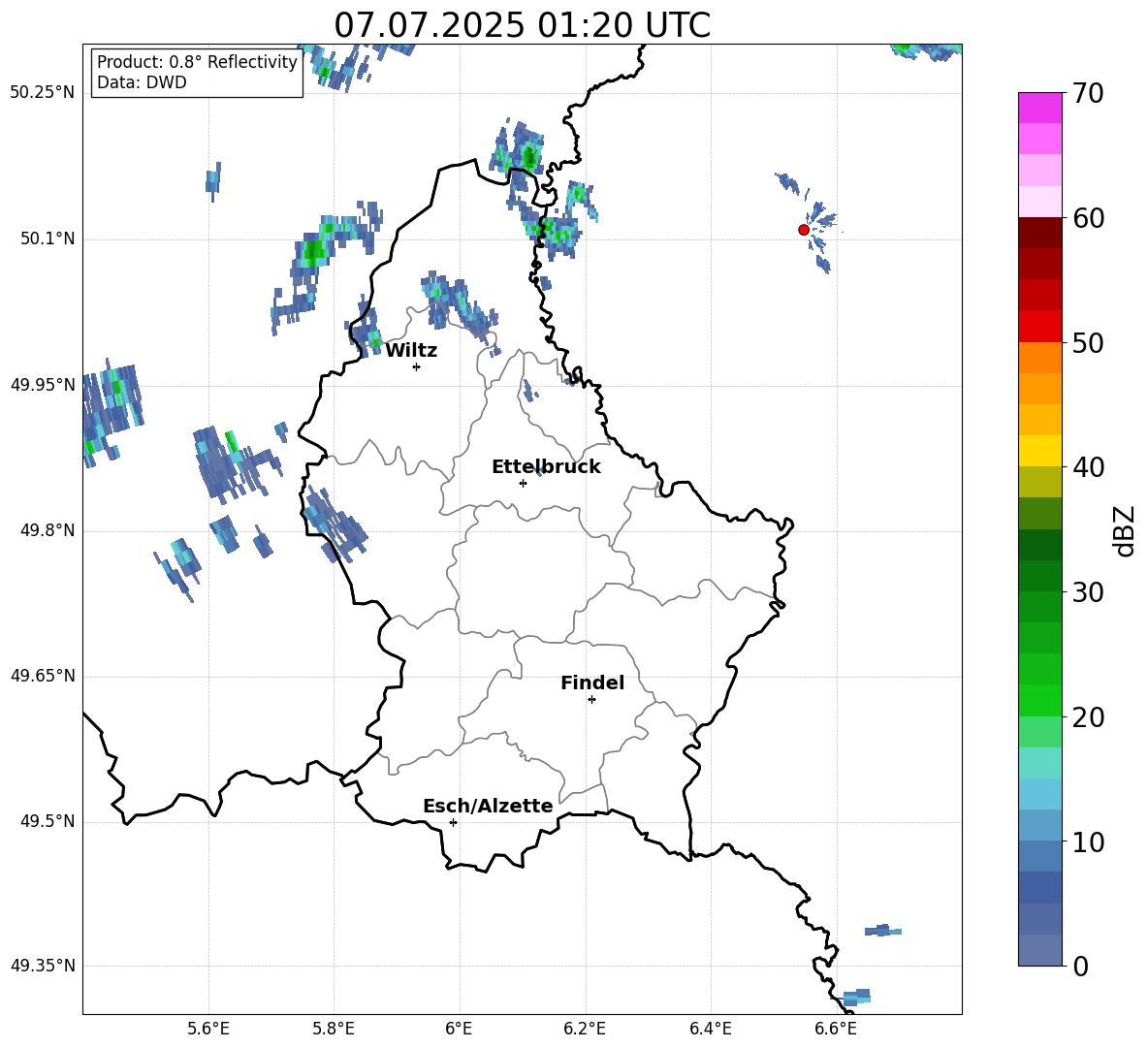Pick the dark green colorbar segment near 30
Image resolution: width=1148 pixels, height=1048 pixels.
click(1039, 576)
